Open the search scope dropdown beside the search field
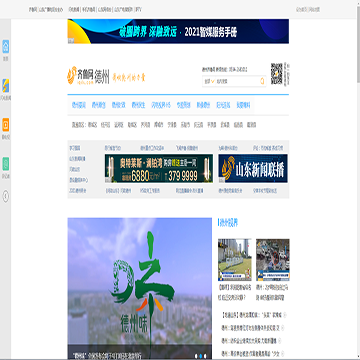360x360 pixels. click(x=209, y=81)
